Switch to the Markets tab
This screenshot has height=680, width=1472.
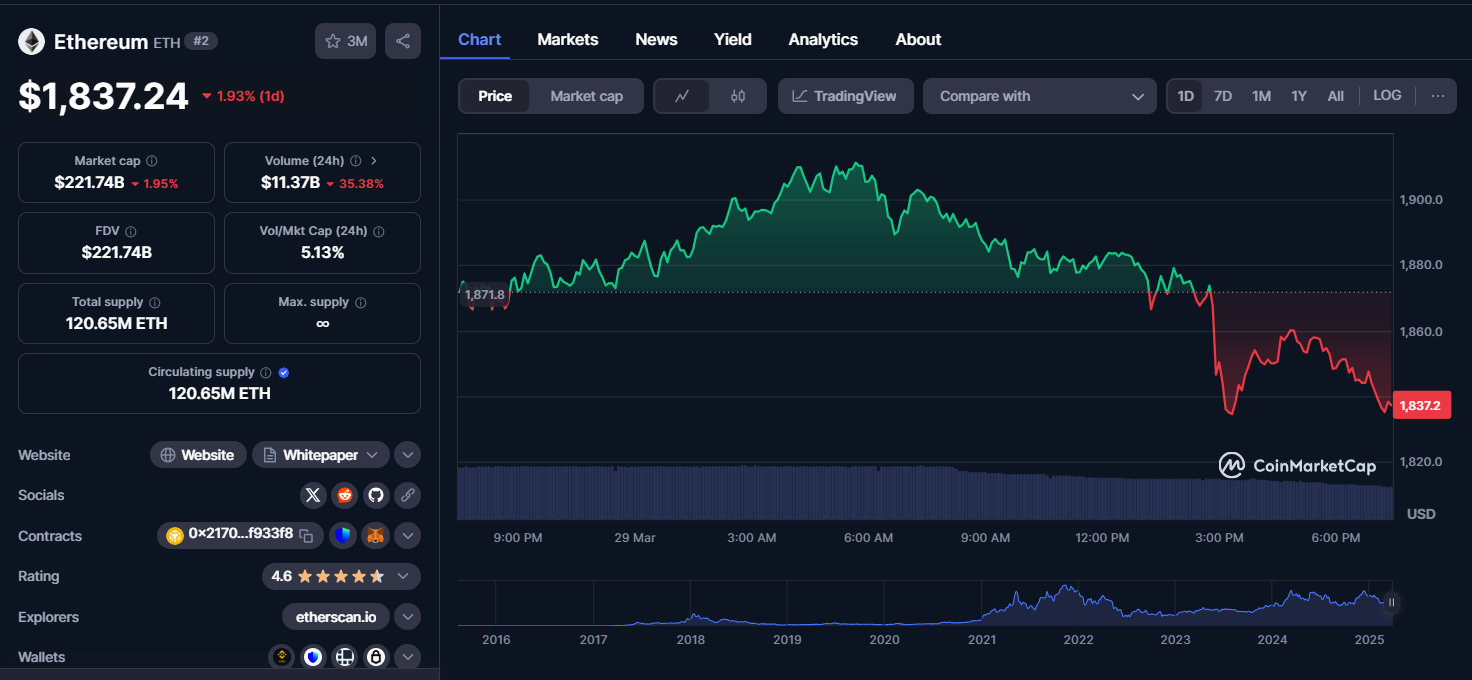(568, 40)
